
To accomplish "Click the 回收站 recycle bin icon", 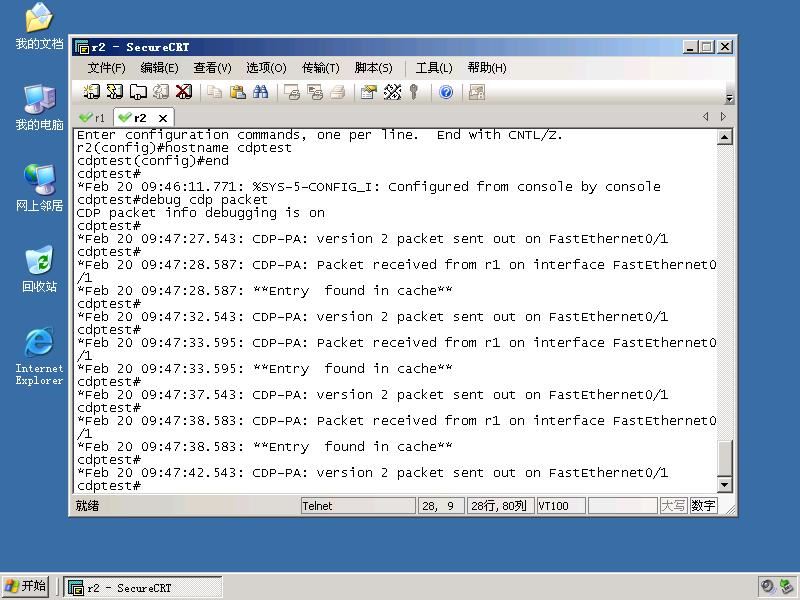I will tap(39, 269).
